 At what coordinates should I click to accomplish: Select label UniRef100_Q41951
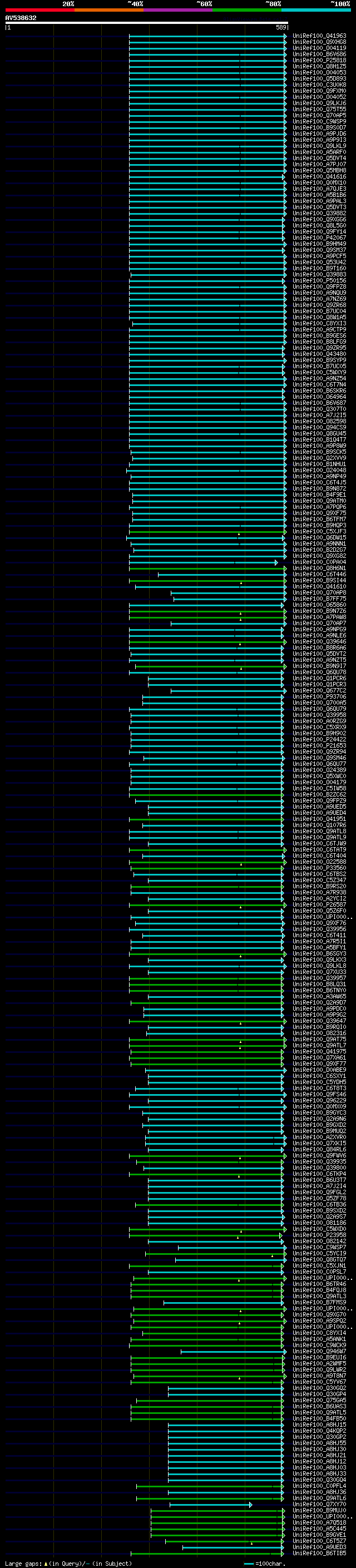tap(319, 819)
